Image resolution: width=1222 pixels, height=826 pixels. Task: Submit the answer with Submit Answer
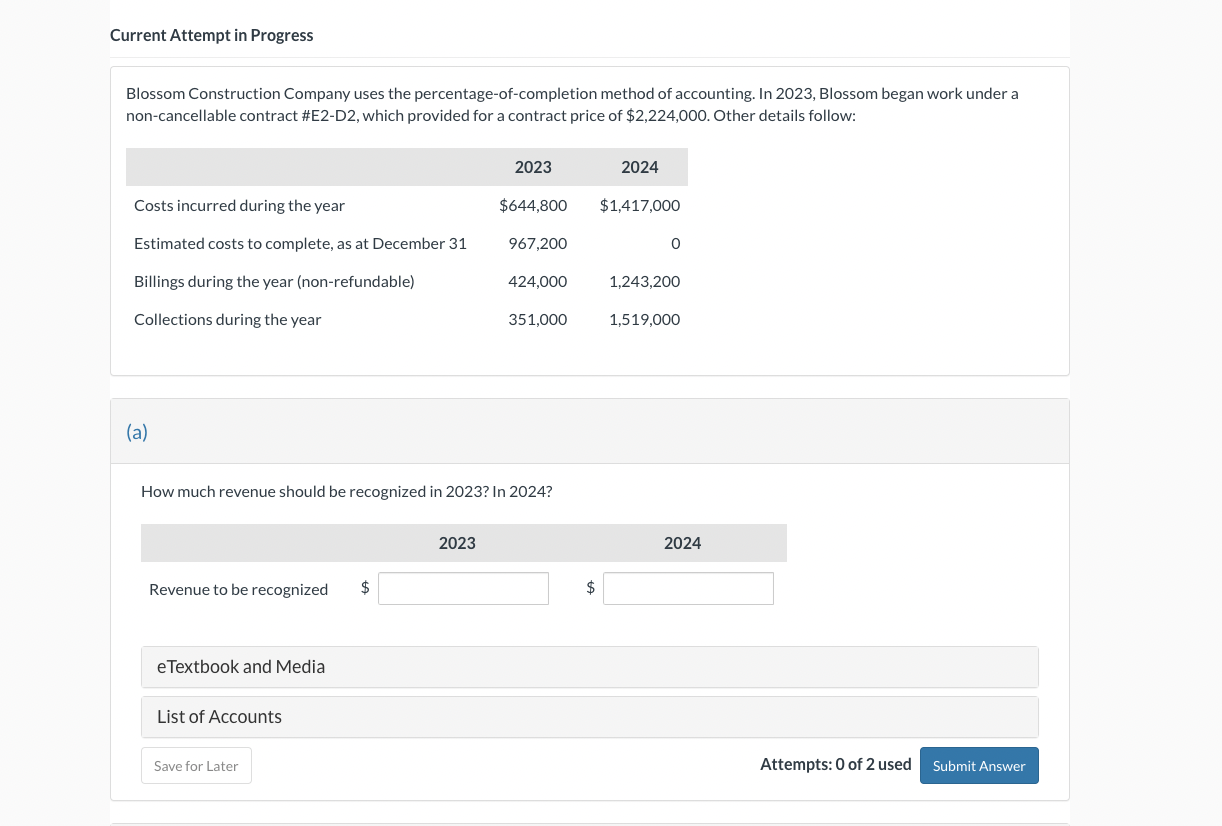(978, 766)
